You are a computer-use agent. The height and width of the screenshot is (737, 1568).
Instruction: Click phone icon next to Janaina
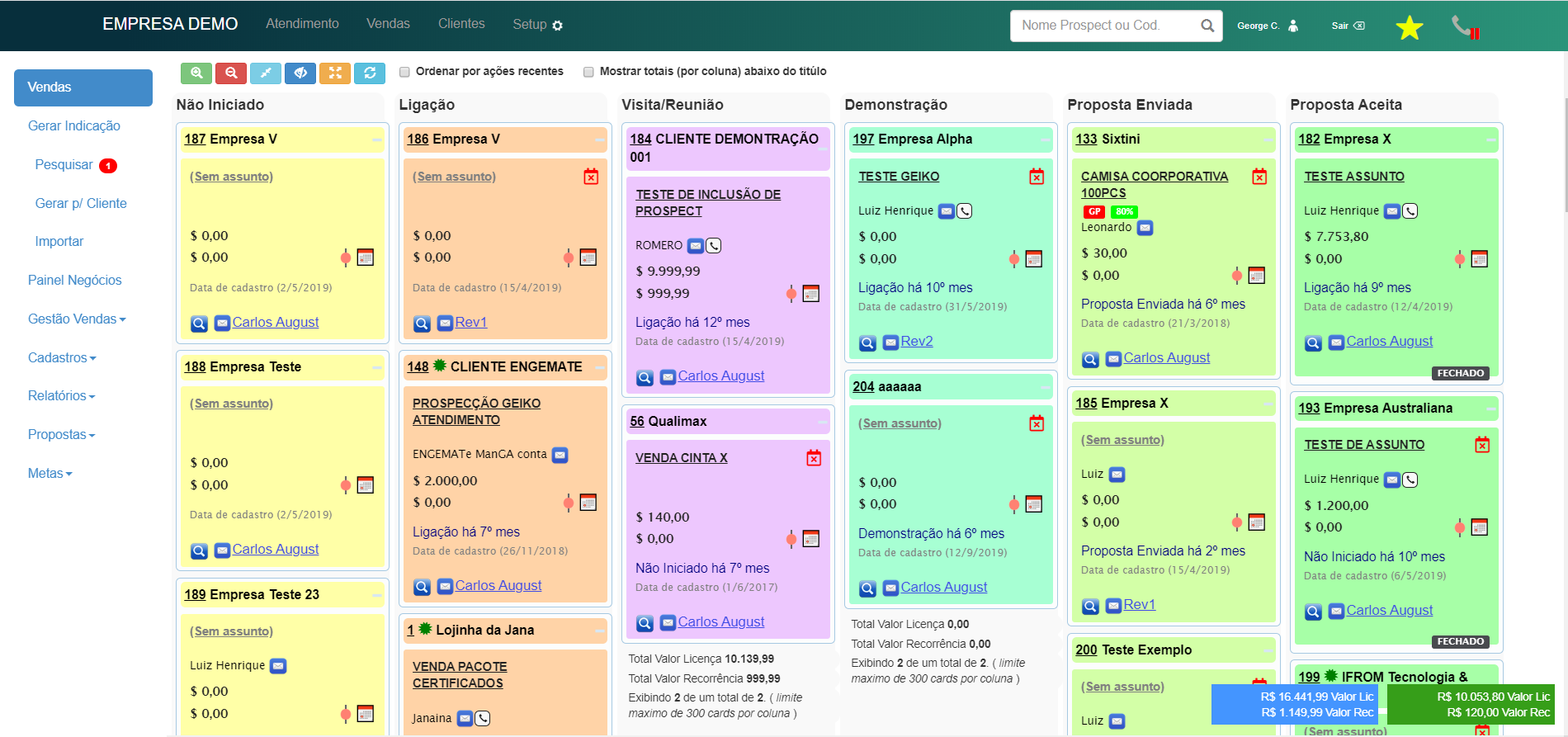click(483, 719)
